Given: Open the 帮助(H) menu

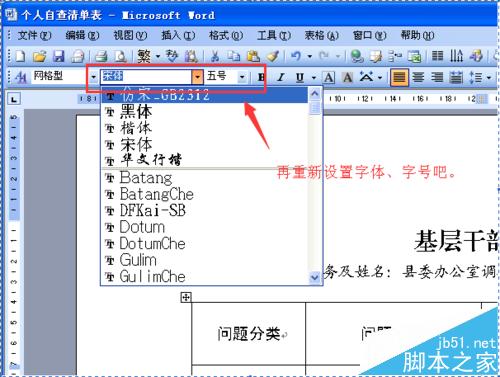Looking at the screenshot, I should click(417, 35).
